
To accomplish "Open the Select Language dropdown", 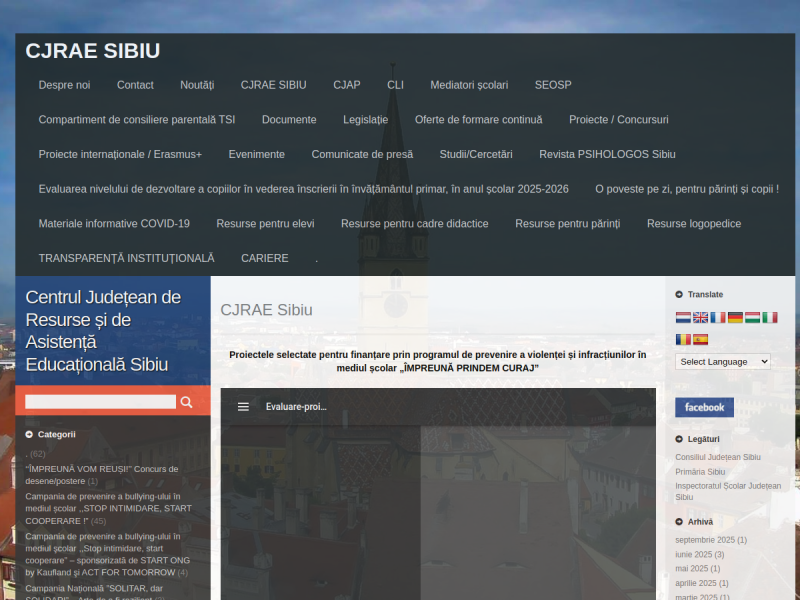I will click(722, 361).
